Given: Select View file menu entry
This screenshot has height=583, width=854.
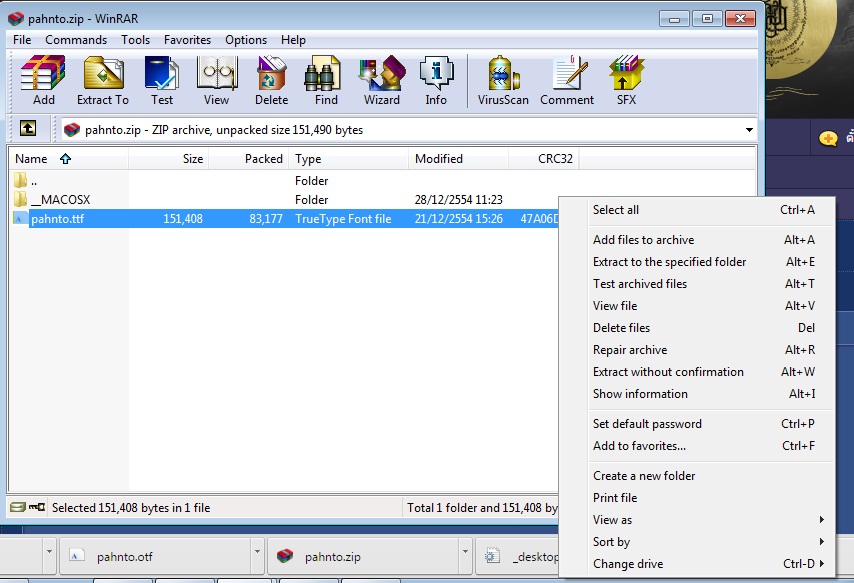Looking at the screenshot, I should (x=697, y=306).
